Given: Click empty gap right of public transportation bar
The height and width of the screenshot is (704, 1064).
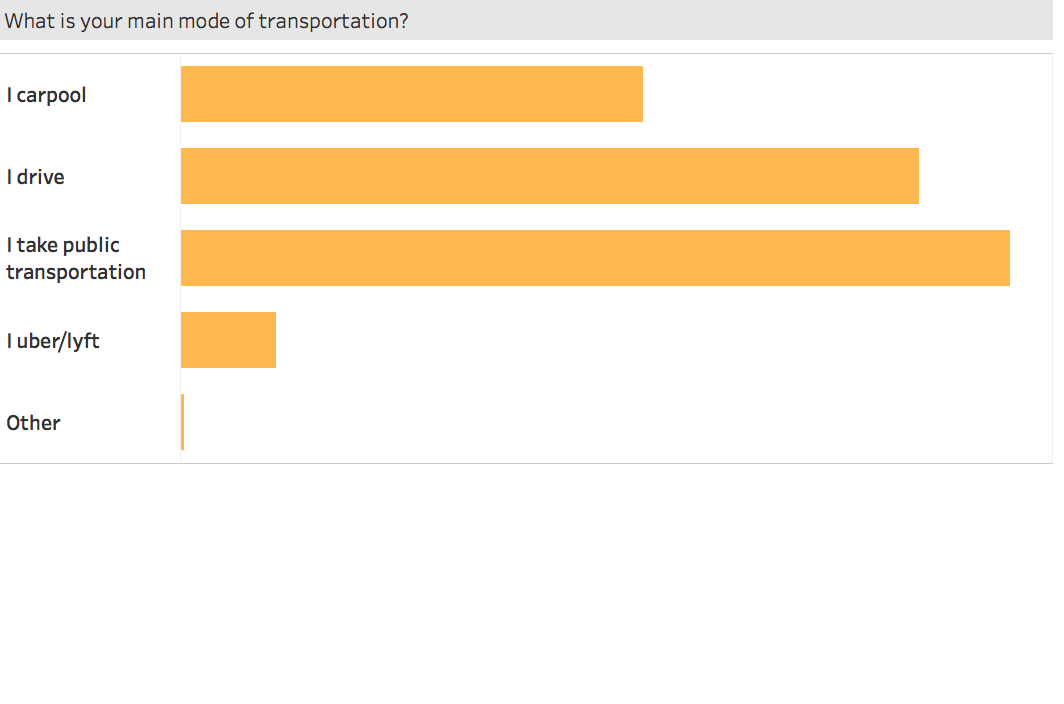Looking at the screenshot, I should click(1031, 258).
